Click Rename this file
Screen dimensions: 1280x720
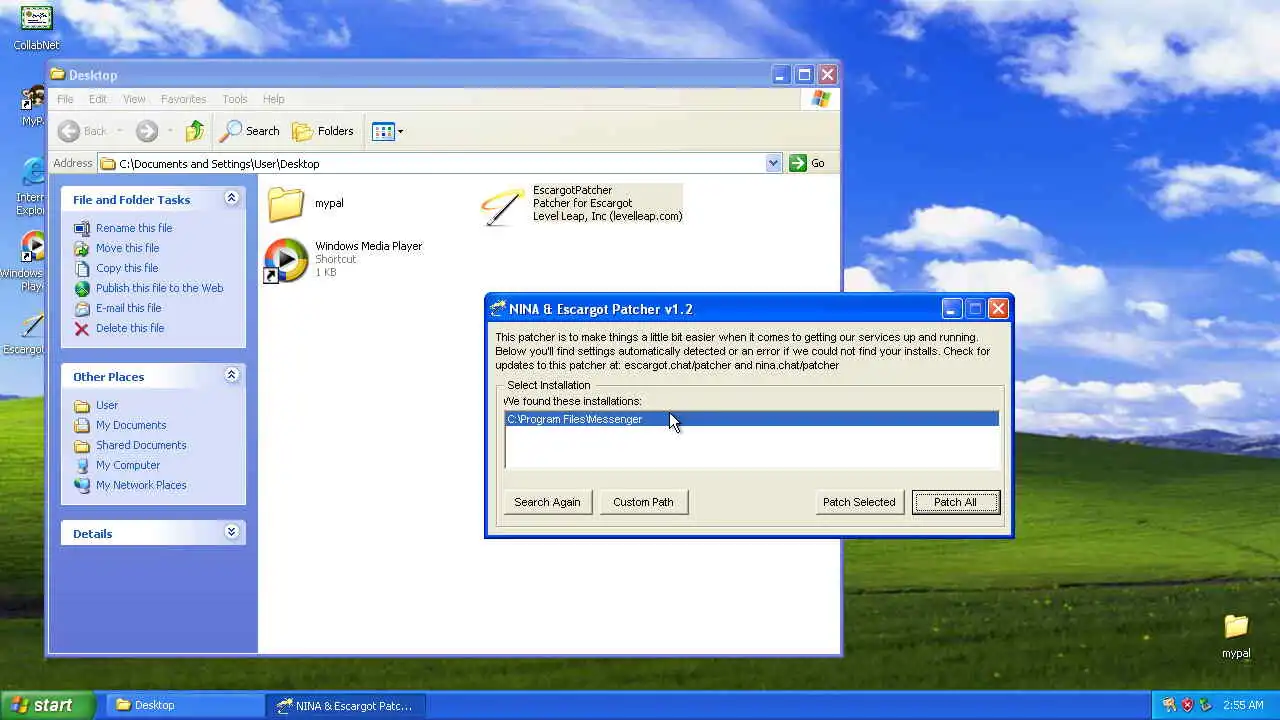[134, 228]
